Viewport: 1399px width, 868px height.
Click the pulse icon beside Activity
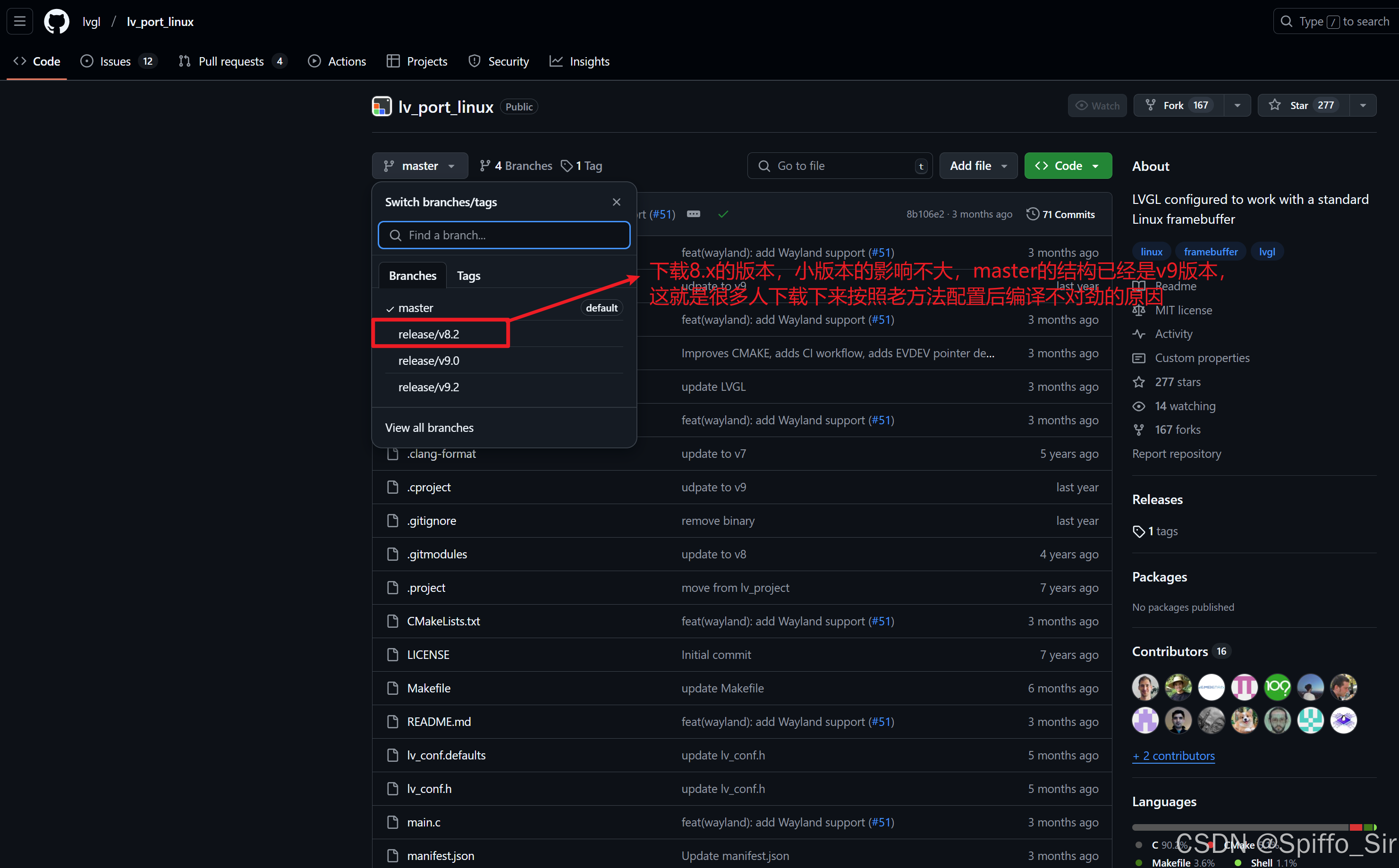click(x=1138, y=334)
